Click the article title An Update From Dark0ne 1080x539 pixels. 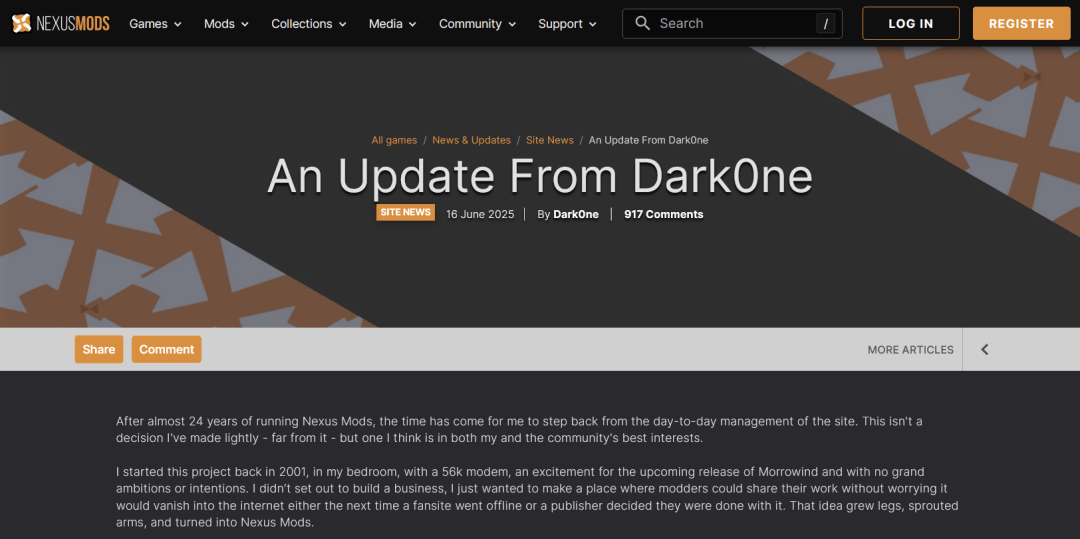(540, 176)
